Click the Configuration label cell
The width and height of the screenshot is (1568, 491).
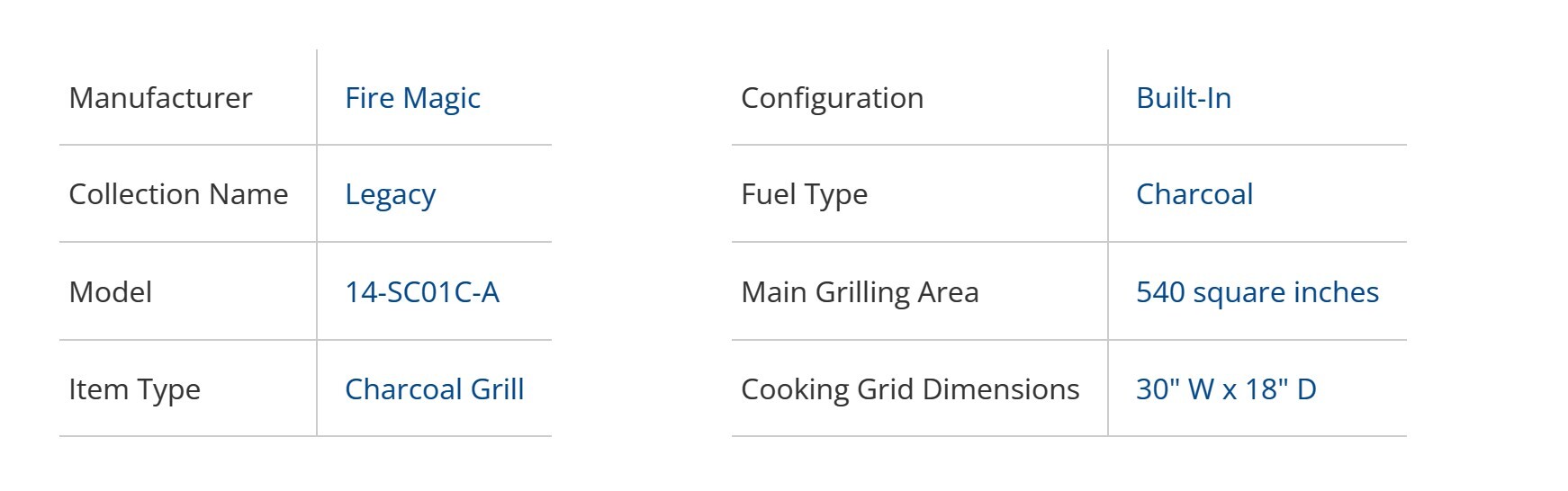(832, 98)
